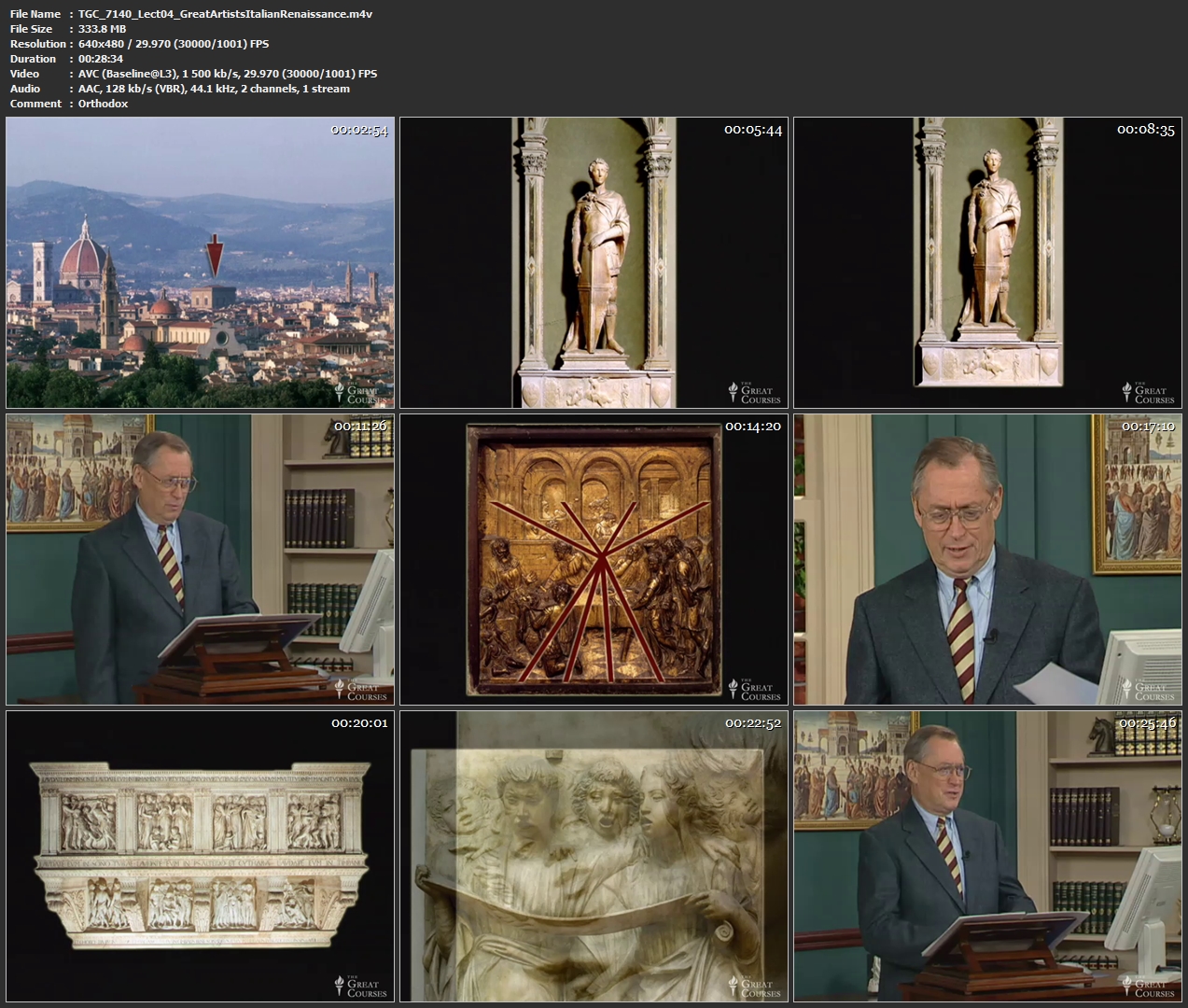1188x1008 pixels.
Task: Click the File Name label
Action: [x=35, y=14]
